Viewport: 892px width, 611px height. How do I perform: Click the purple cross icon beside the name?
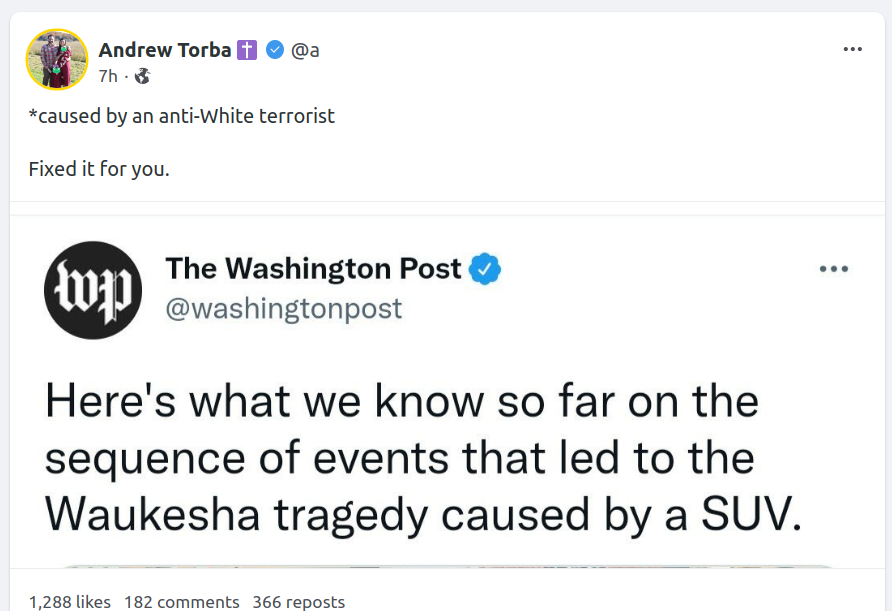(247, 50)
